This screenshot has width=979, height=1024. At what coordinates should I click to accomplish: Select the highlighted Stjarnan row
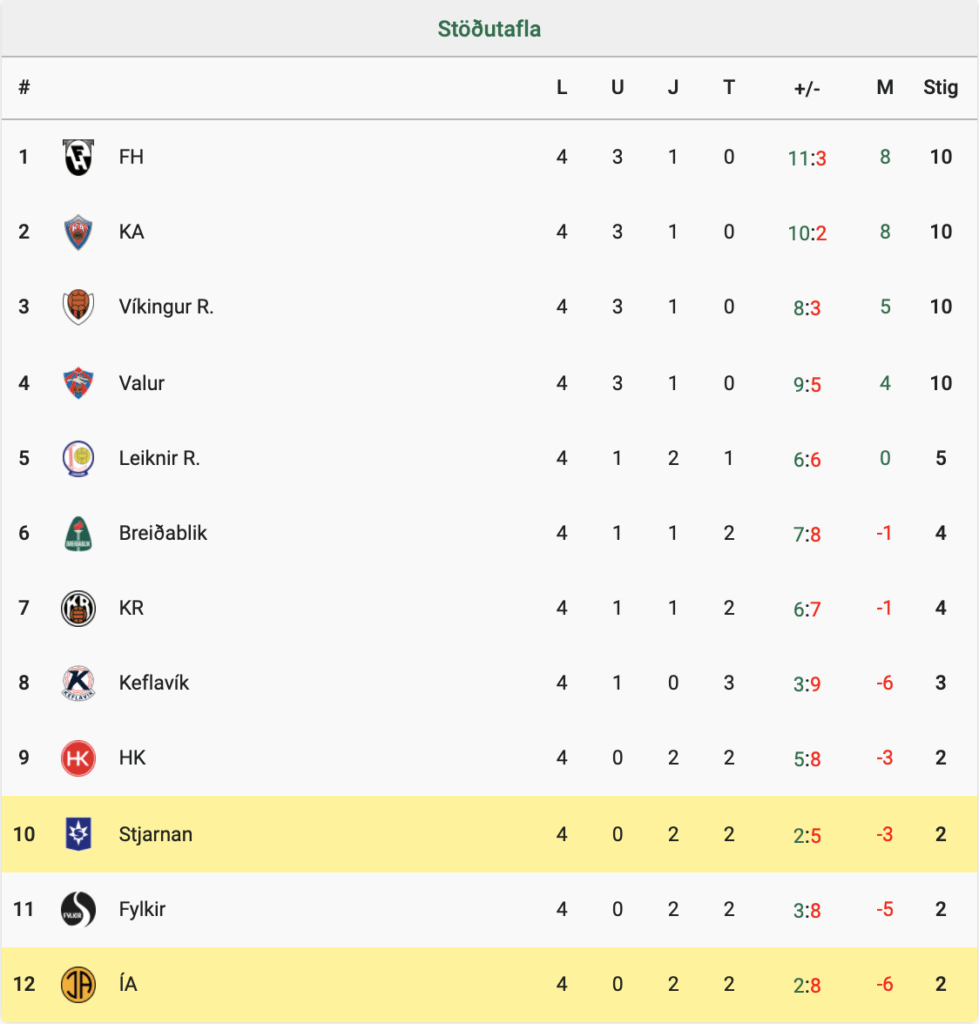pyautogui.click(x=489, y=834)
